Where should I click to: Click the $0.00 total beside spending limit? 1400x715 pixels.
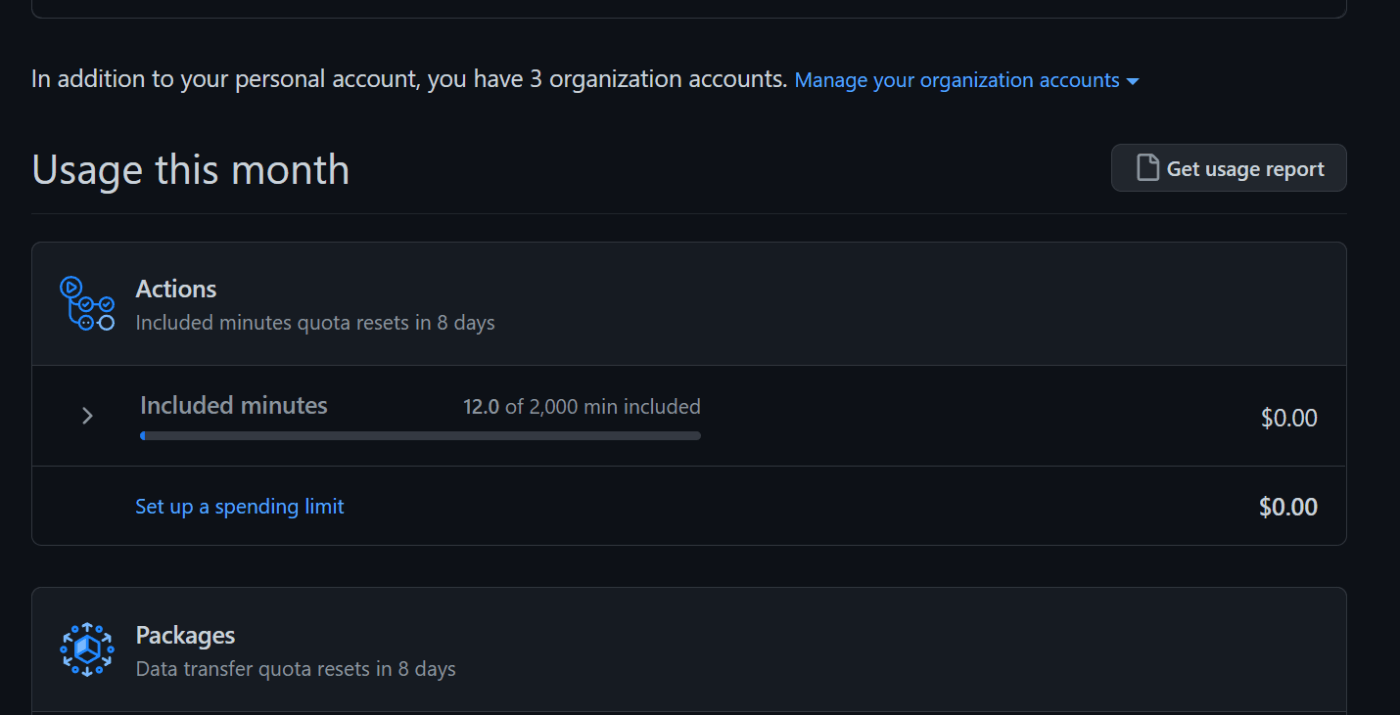tap(1288, 507)
